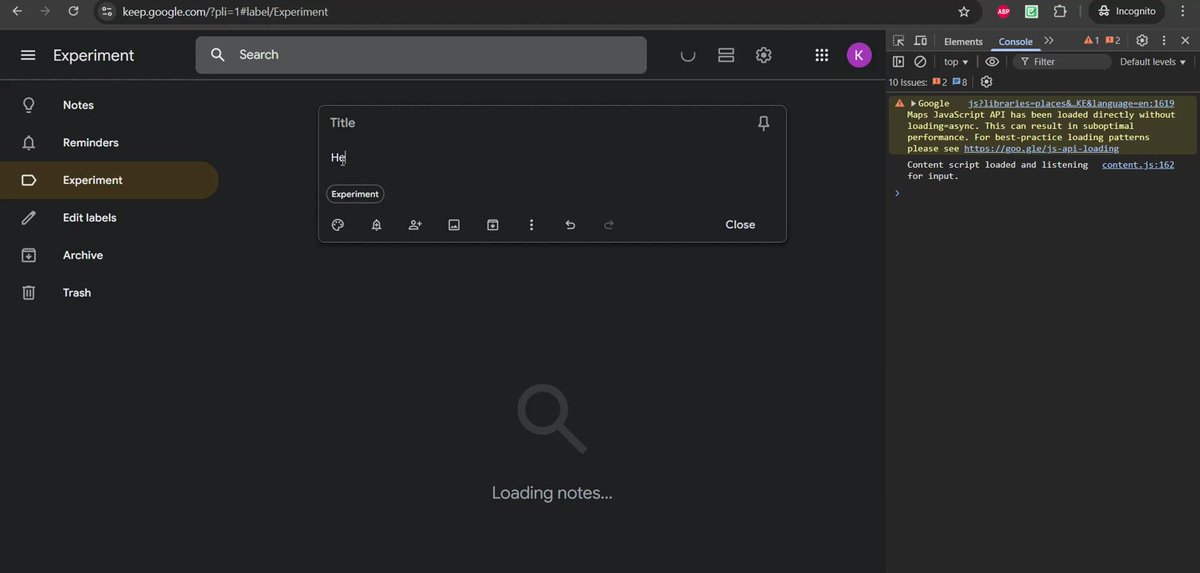Go forward with the browser forward arrow
Screen dimensions: 1200x573
(x=45, y=11)
